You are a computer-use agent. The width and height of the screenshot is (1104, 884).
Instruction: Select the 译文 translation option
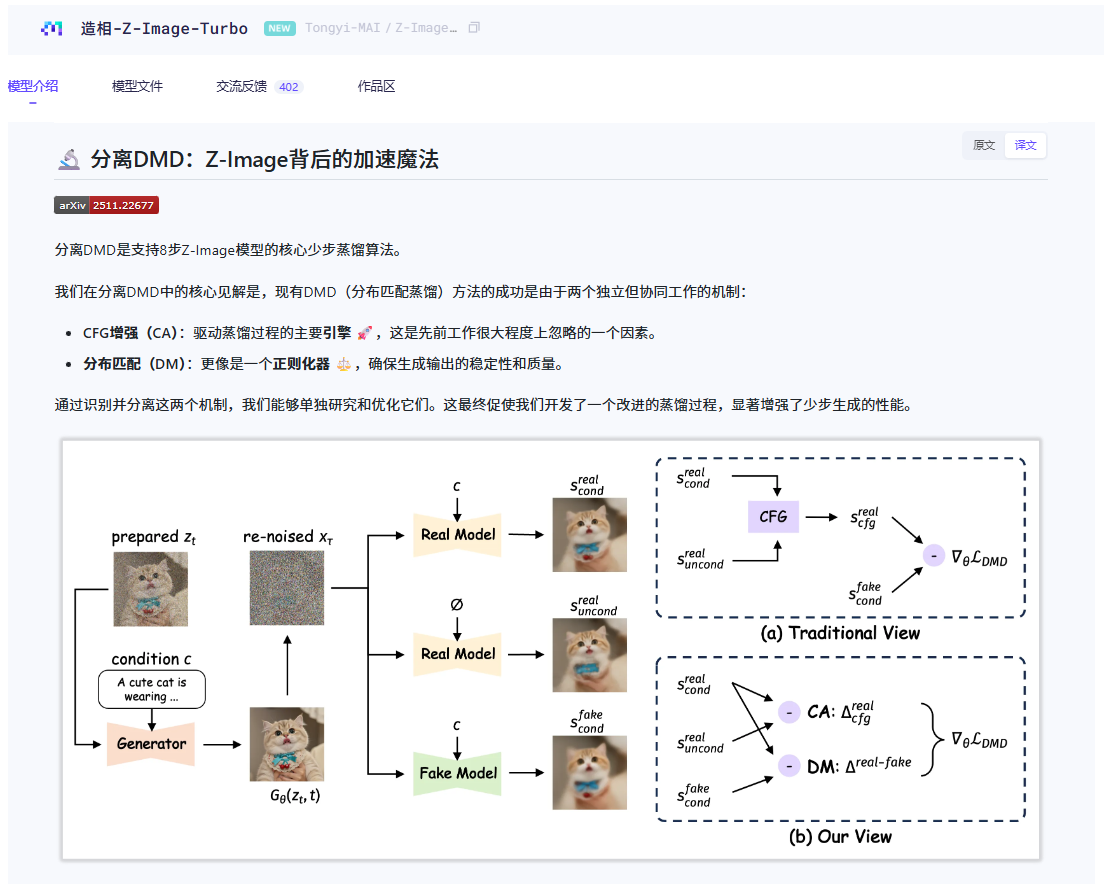[x=1024, y=145]
